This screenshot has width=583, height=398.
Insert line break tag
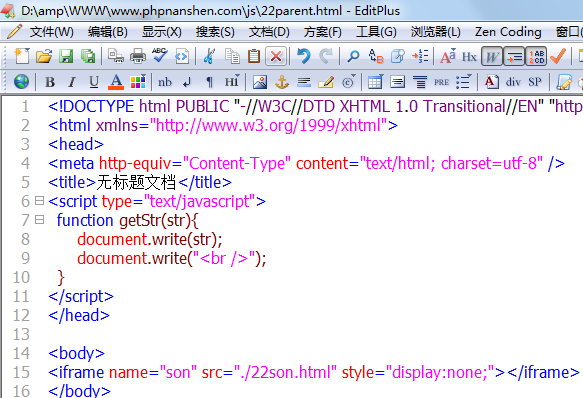pyautogui.click(x=187, y=82)
